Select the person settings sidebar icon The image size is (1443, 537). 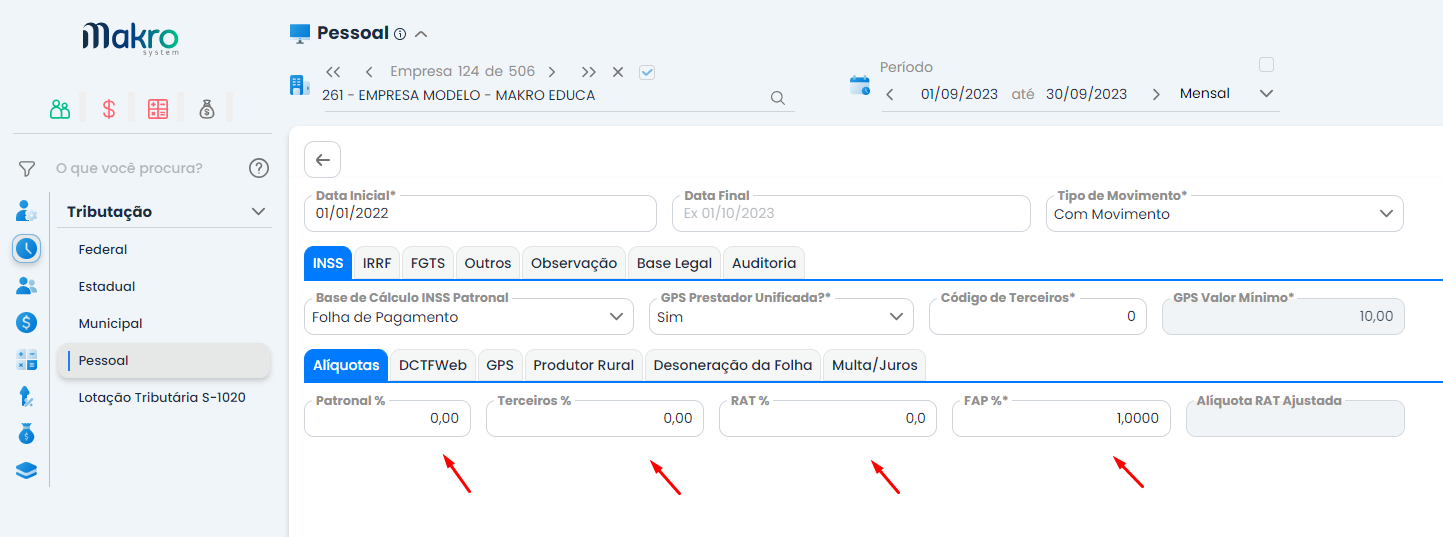click(x=27, y=211)
